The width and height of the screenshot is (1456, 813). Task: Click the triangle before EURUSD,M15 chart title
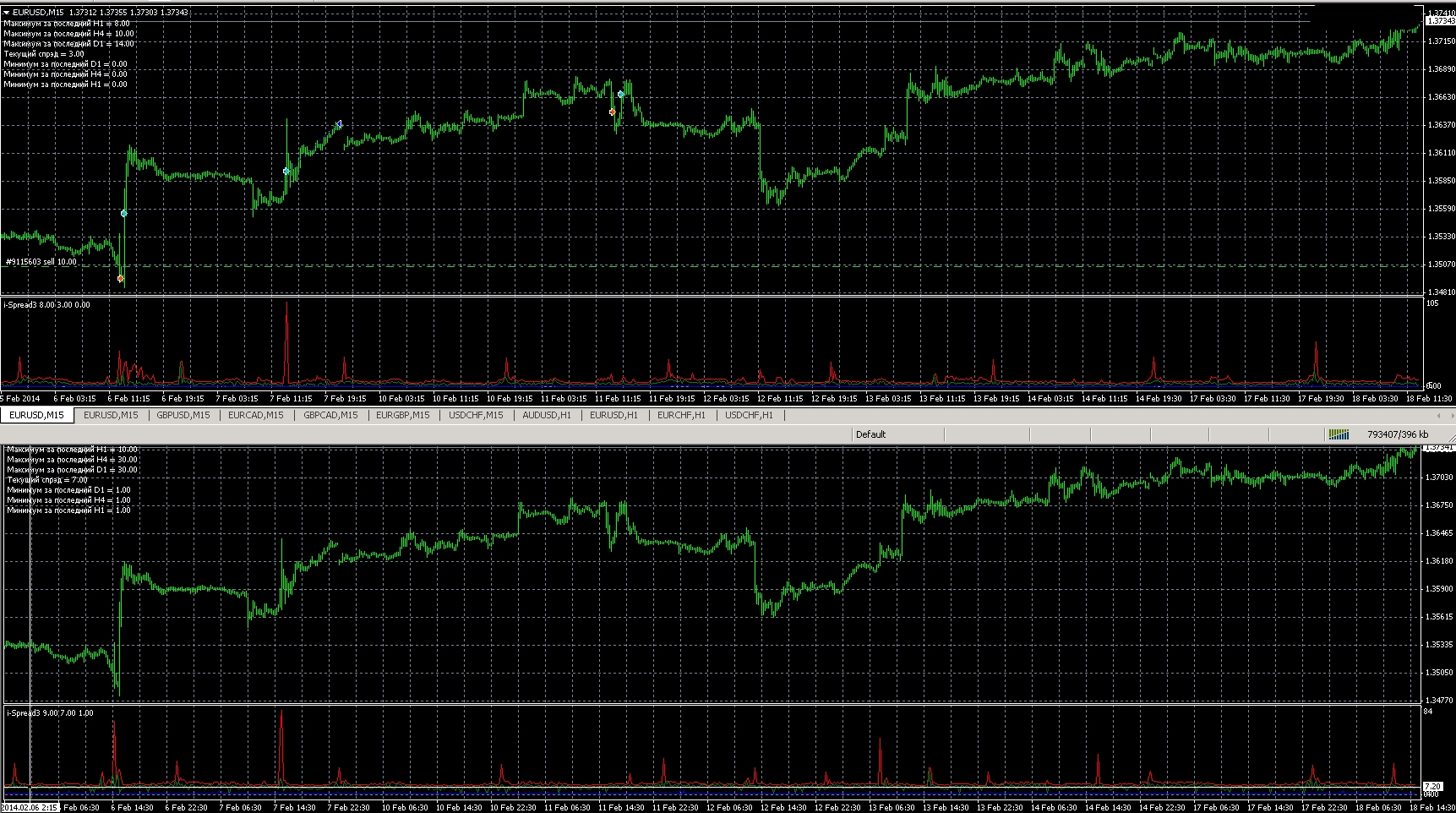pos(7,13)
